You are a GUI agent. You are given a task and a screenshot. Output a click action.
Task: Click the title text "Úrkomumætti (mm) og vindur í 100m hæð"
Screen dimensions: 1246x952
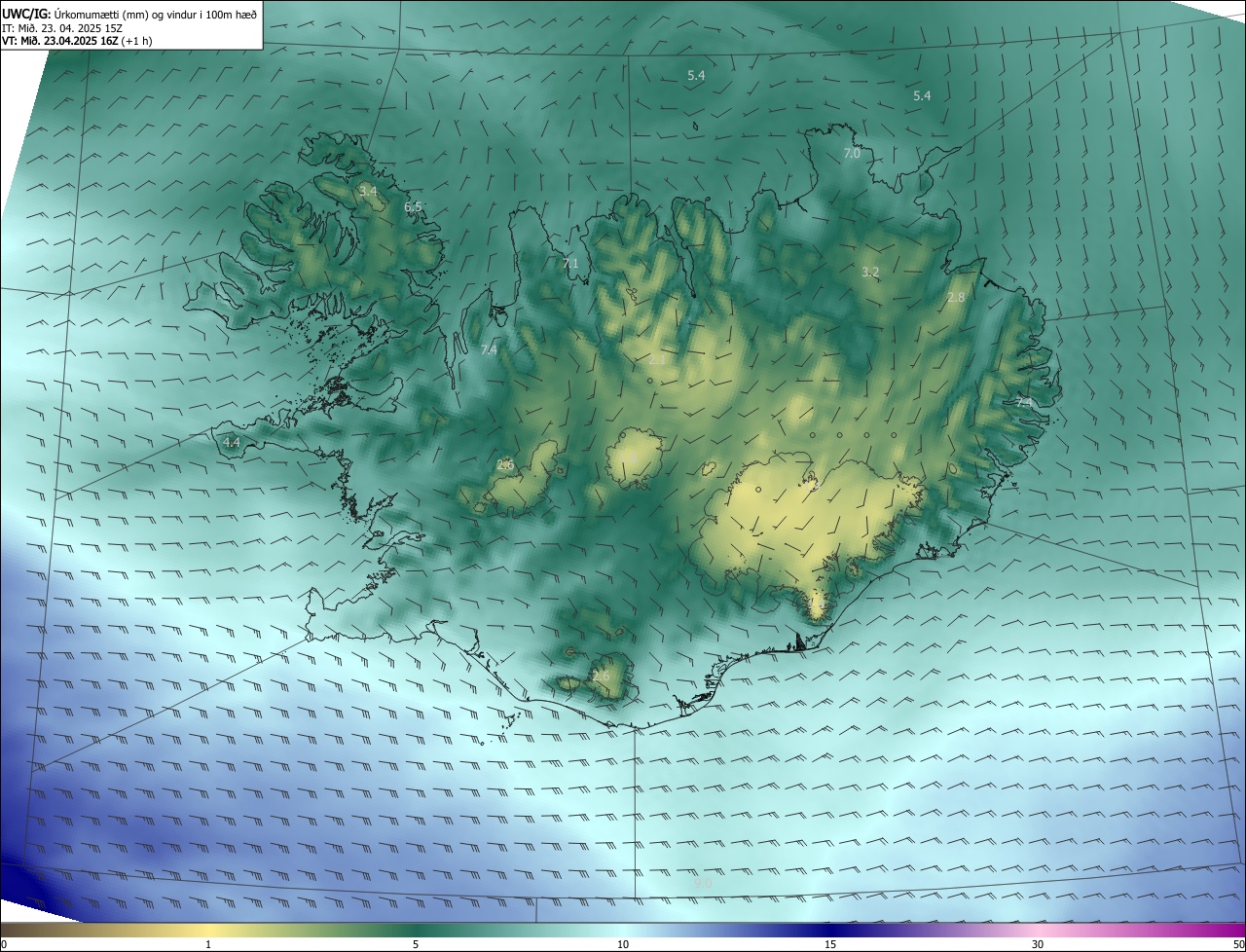(x=156, y=14)
